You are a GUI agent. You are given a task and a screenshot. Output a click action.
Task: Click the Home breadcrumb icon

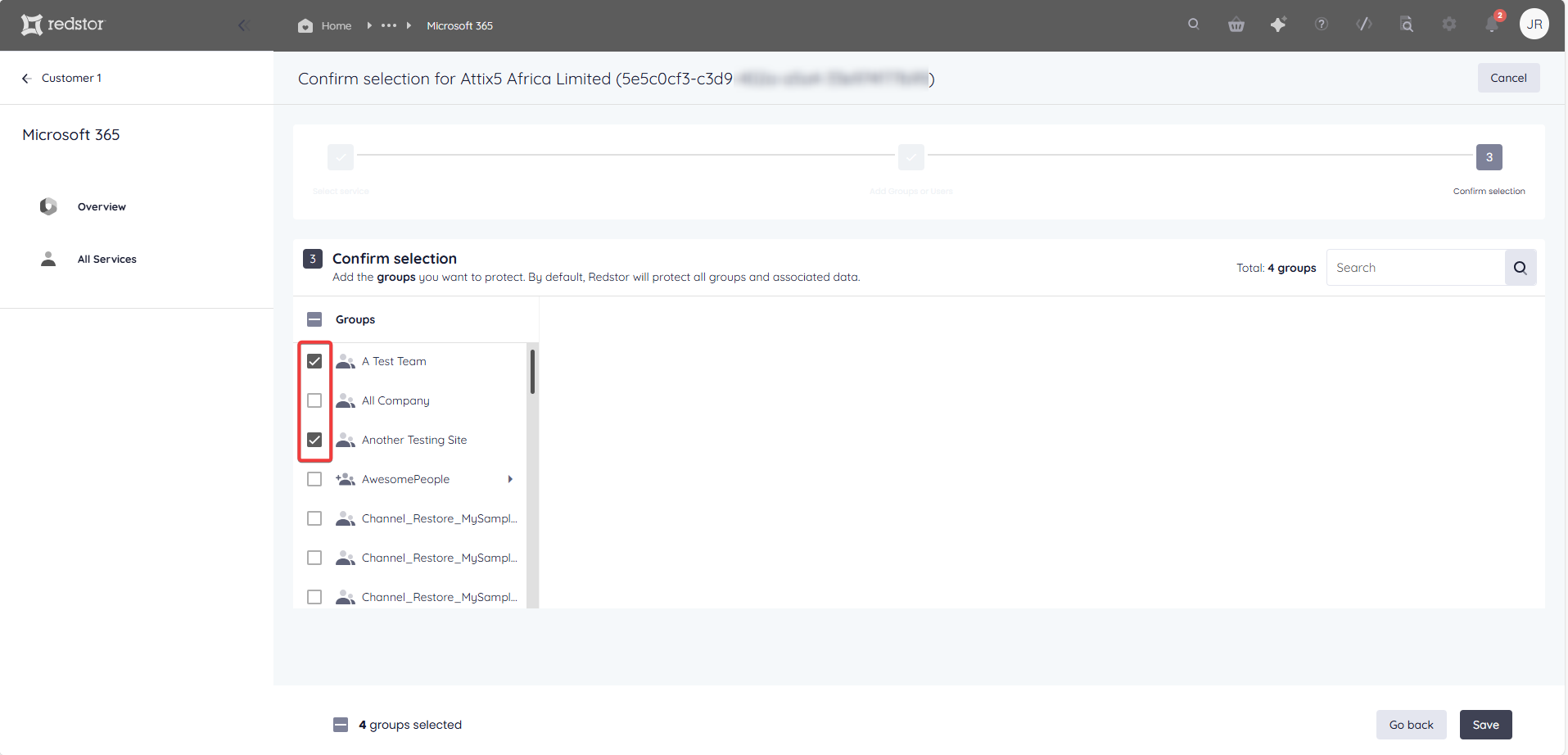tap(305, 25)
